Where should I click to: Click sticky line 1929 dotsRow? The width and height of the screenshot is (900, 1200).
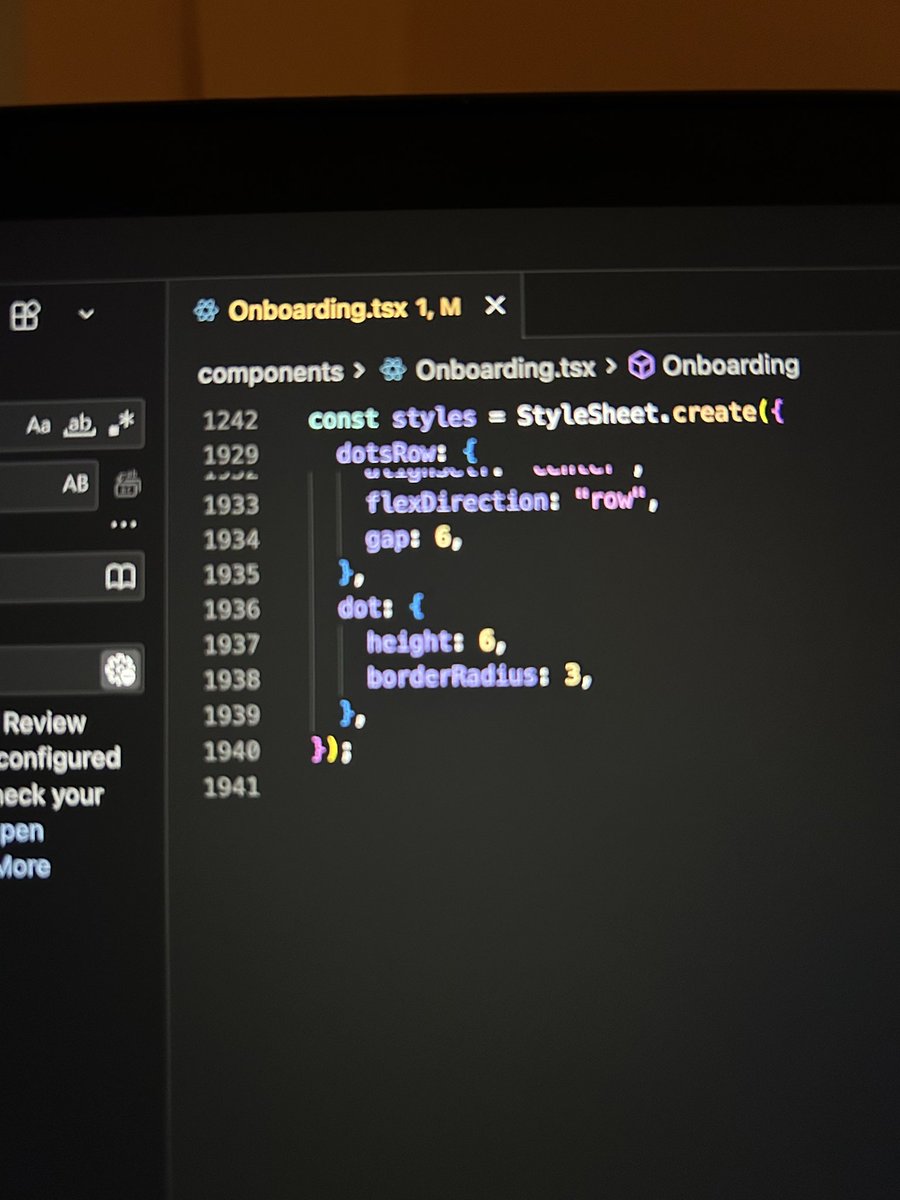tap(408, 453)
